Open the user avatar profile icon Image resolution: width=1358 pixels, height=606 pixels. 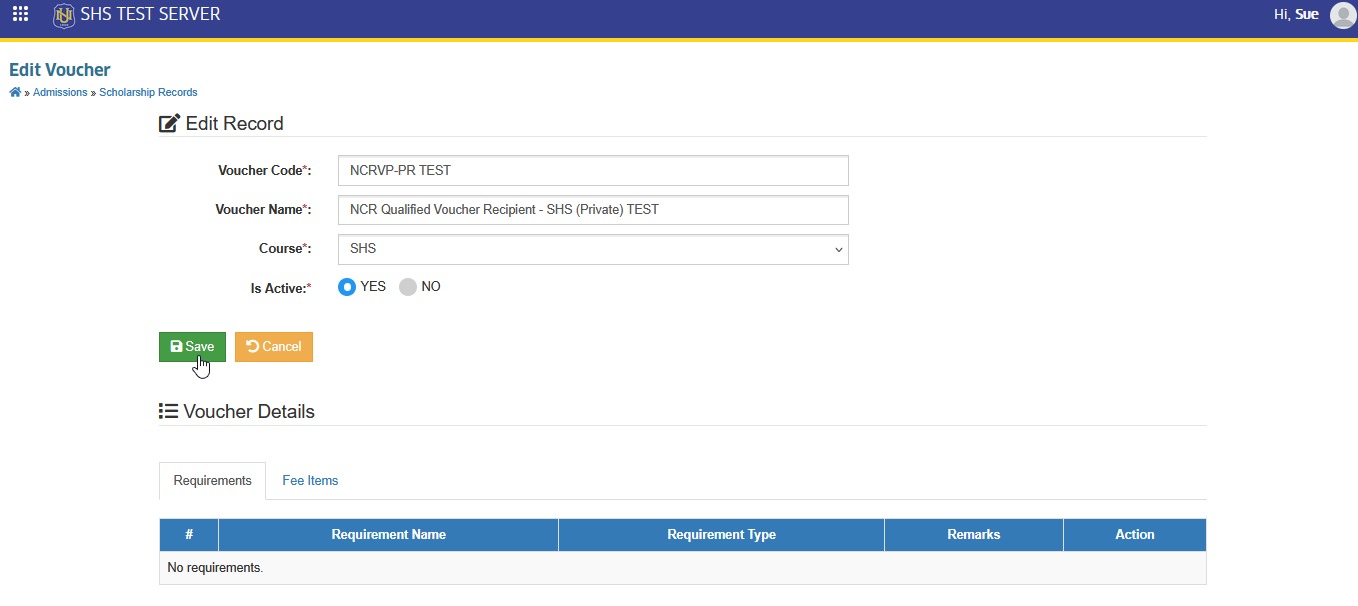[x=1342, y=15]
